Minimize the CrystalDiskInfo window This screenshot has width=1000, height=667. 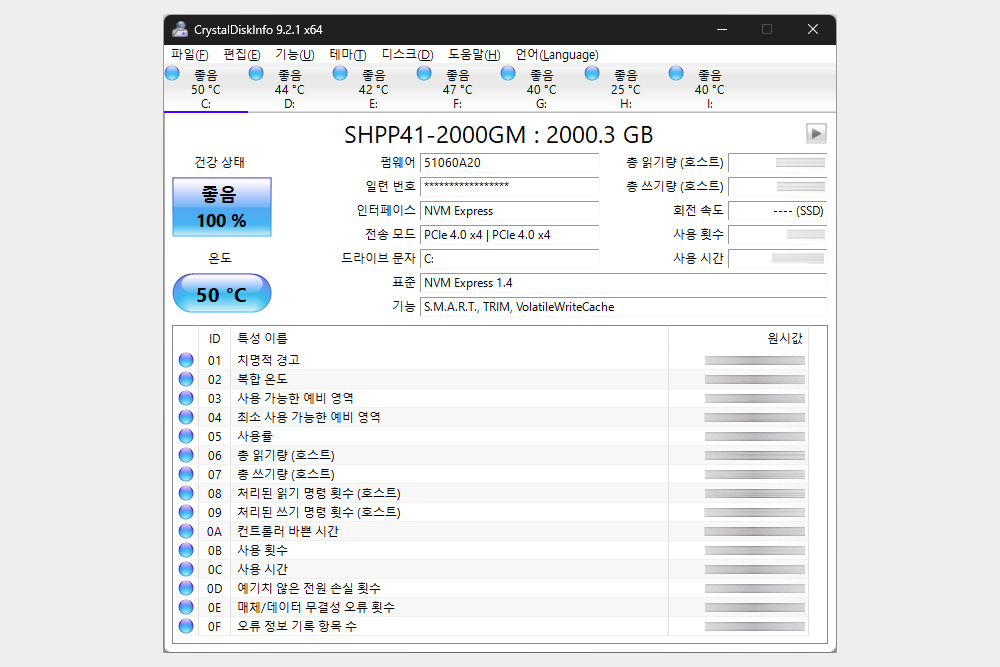pyautogui.click(x=722, y=29)
